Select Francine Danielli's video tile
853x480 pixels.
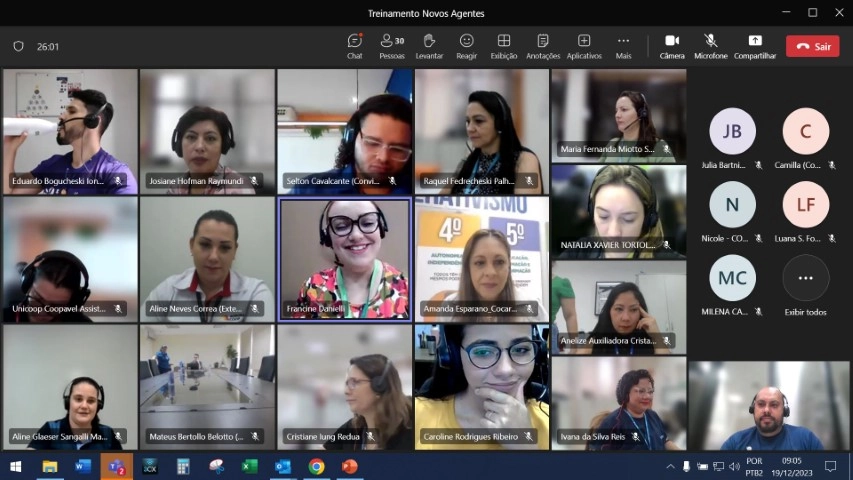(x=345, y=260)
